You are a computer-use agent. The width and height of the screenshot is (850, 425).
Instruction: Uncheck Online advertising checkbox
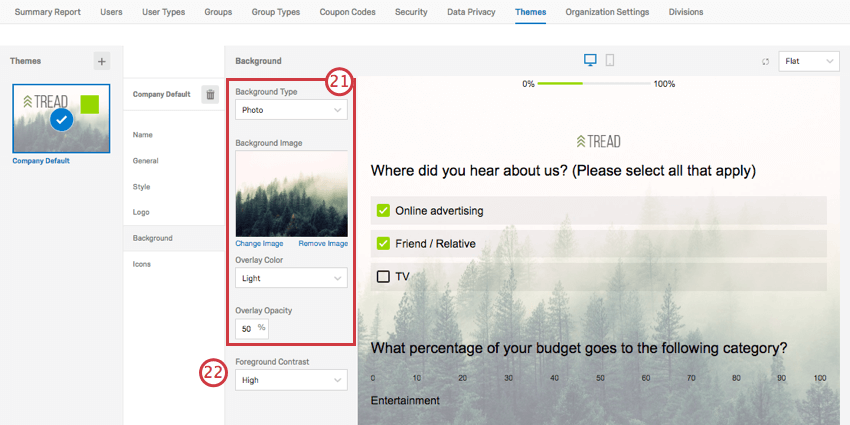383,210
